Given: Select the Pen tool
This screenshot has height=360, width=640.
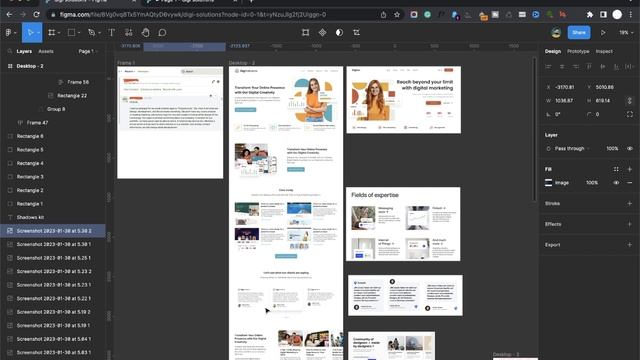Looking at the screenshot, I should [91, 32].
